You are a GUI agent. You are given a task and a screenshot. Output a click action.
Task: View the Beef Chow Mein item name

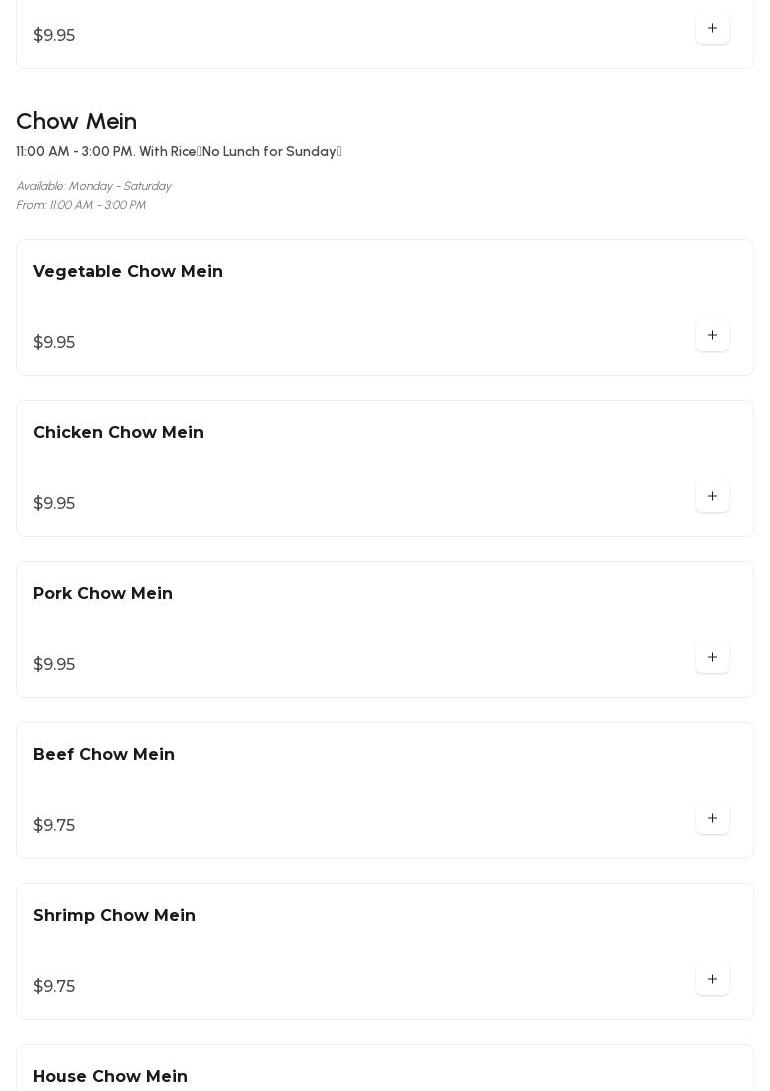[104, 755]
